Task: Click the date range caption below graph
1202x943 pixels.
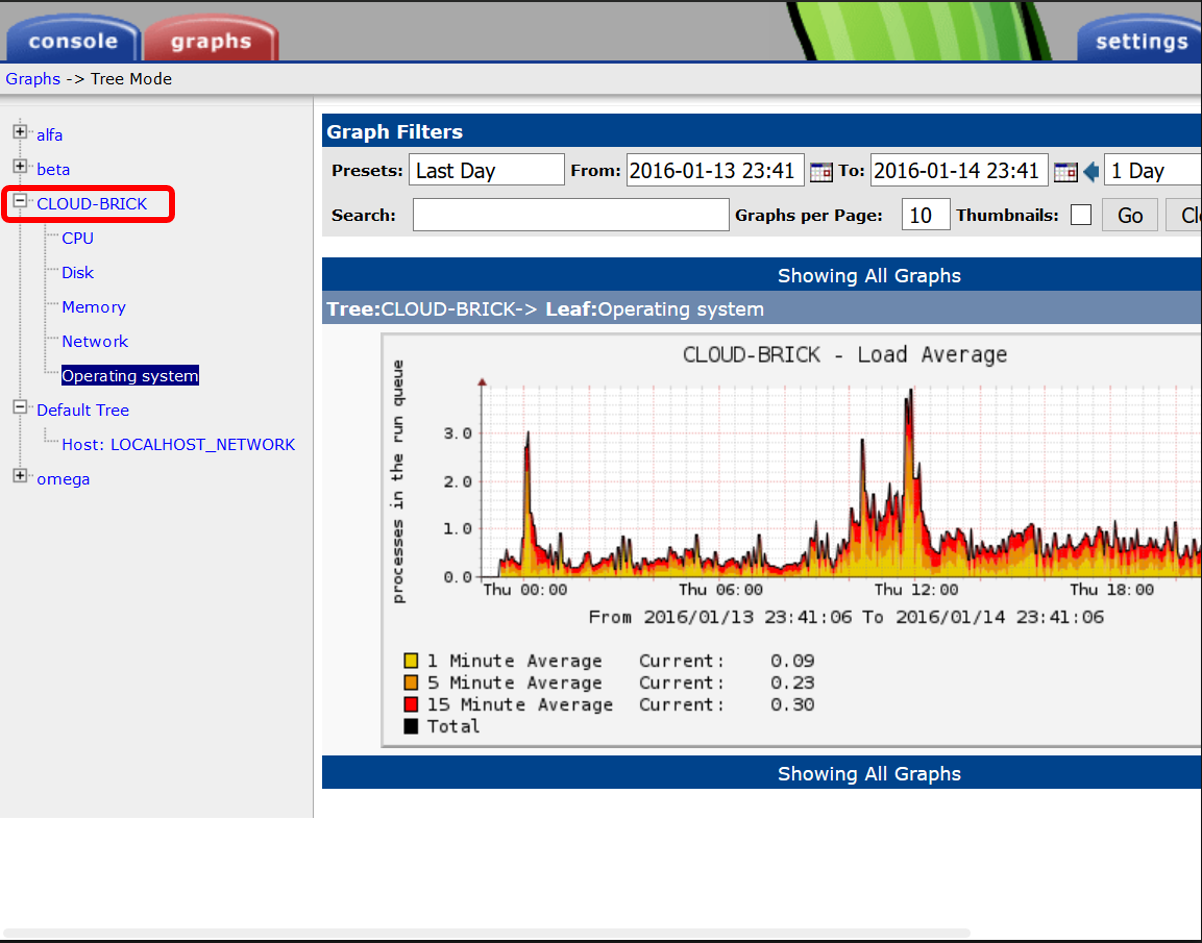Action: 846,617
